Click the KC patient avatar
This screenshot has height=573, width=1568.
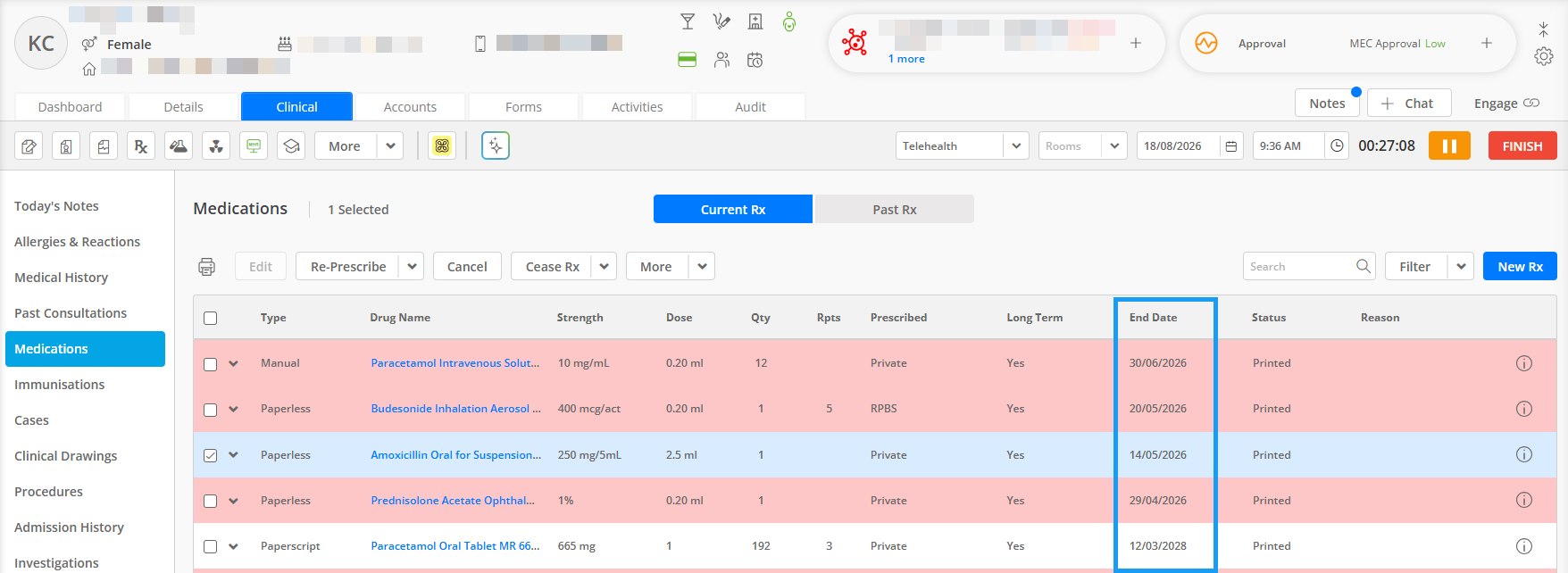coord(41,44)
